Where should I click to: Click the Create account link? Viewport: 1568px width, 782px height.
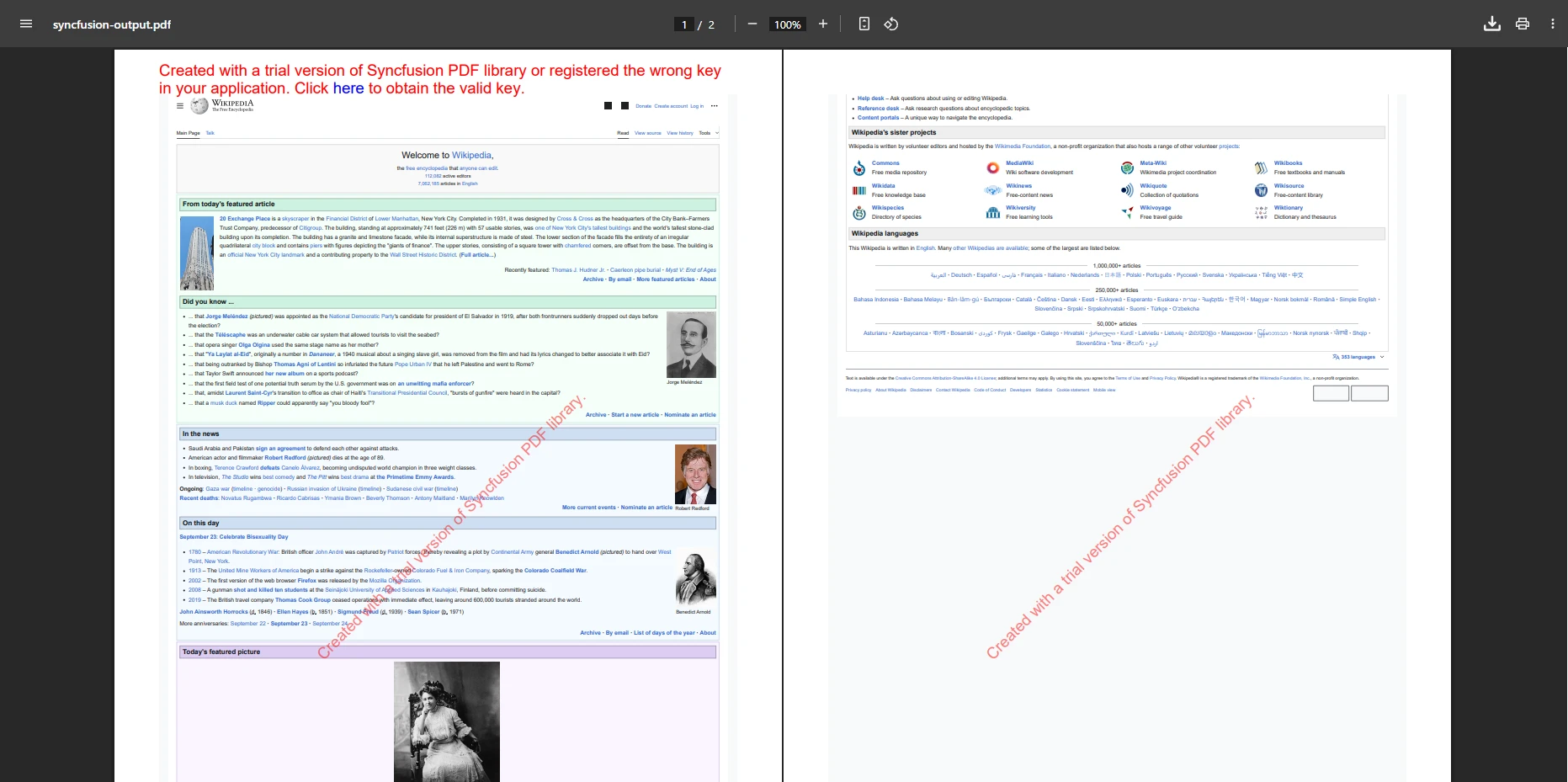tap(671, 106)
